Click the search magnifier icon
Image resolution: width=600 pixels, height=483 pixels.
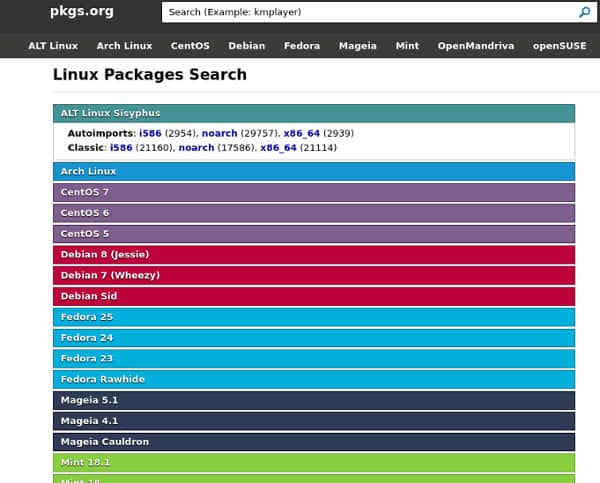pos(584,12)
